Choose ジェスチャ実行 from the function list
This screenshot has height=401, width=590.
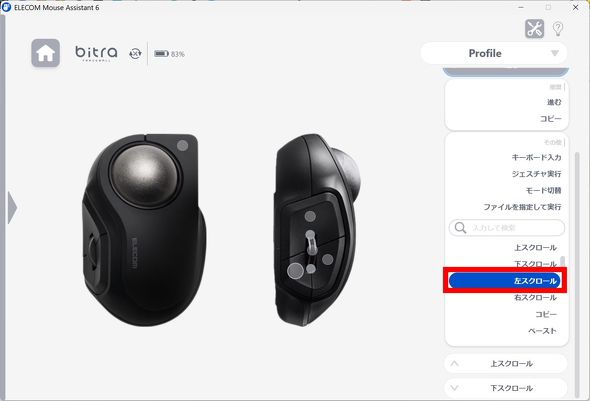pyautogui.click(x=536, y=174)
